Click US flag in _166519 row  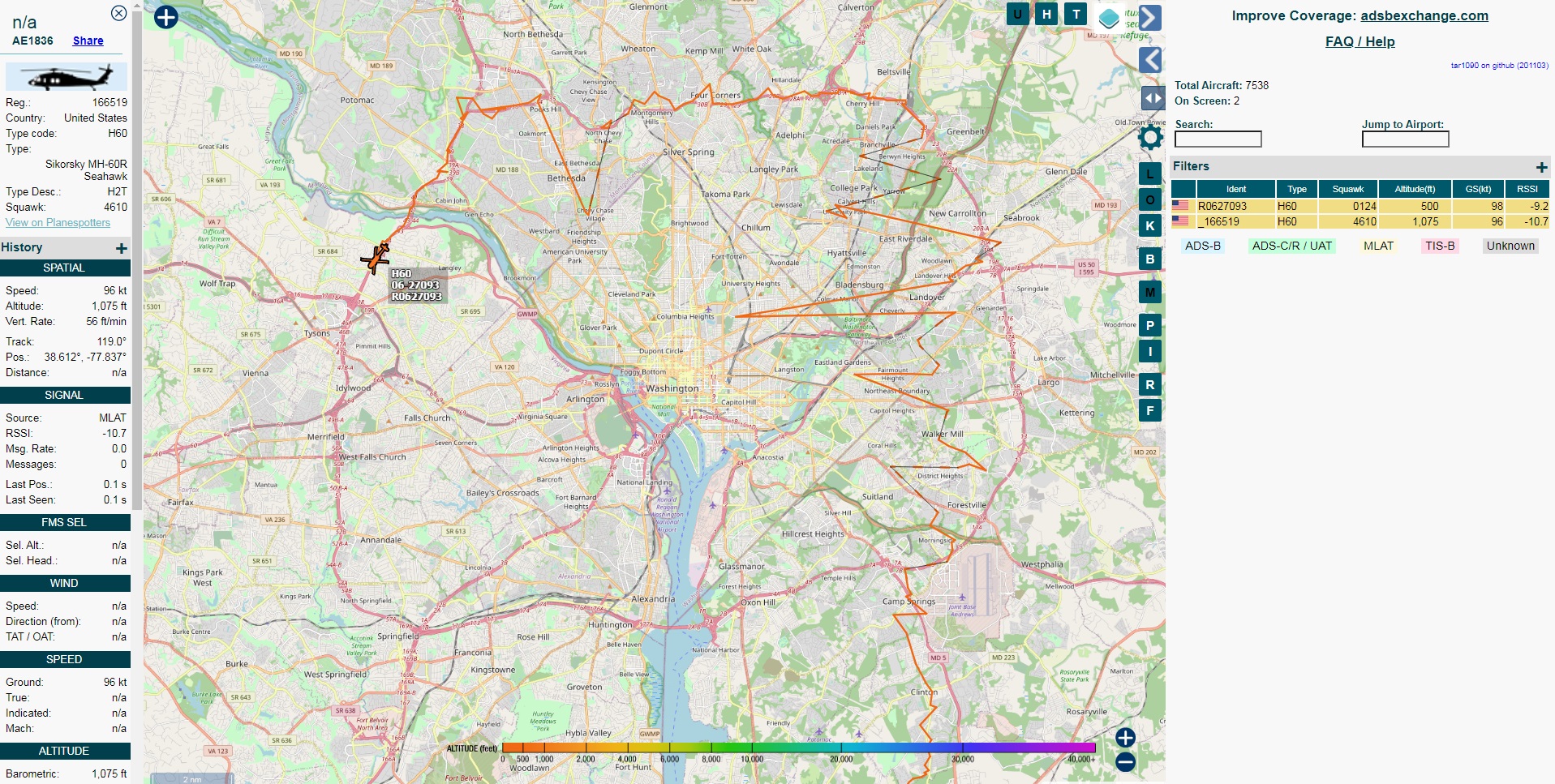[x=1180, y=221]
